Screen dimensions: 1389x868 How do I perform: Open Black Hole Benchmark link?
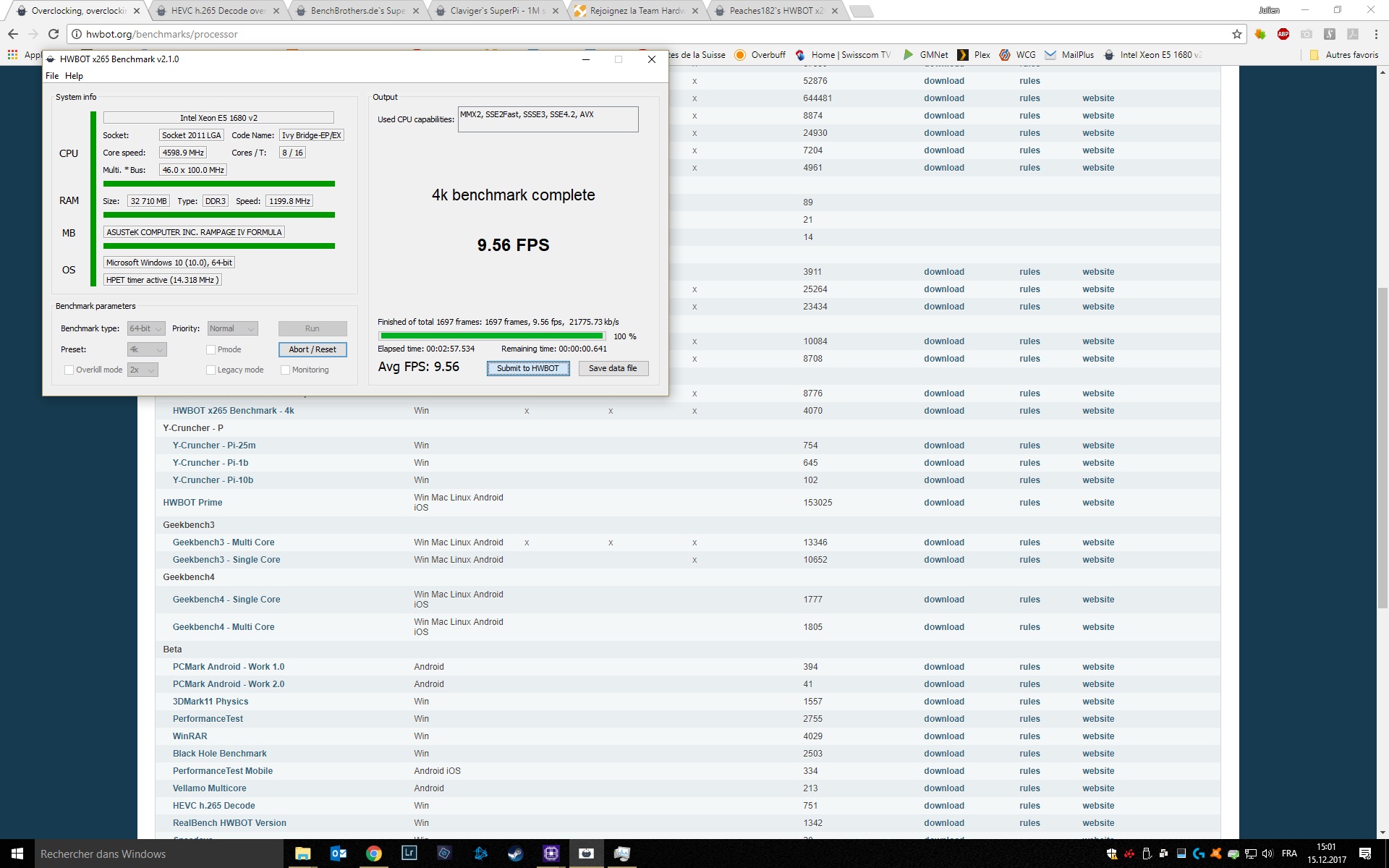(x=219, y=754)
